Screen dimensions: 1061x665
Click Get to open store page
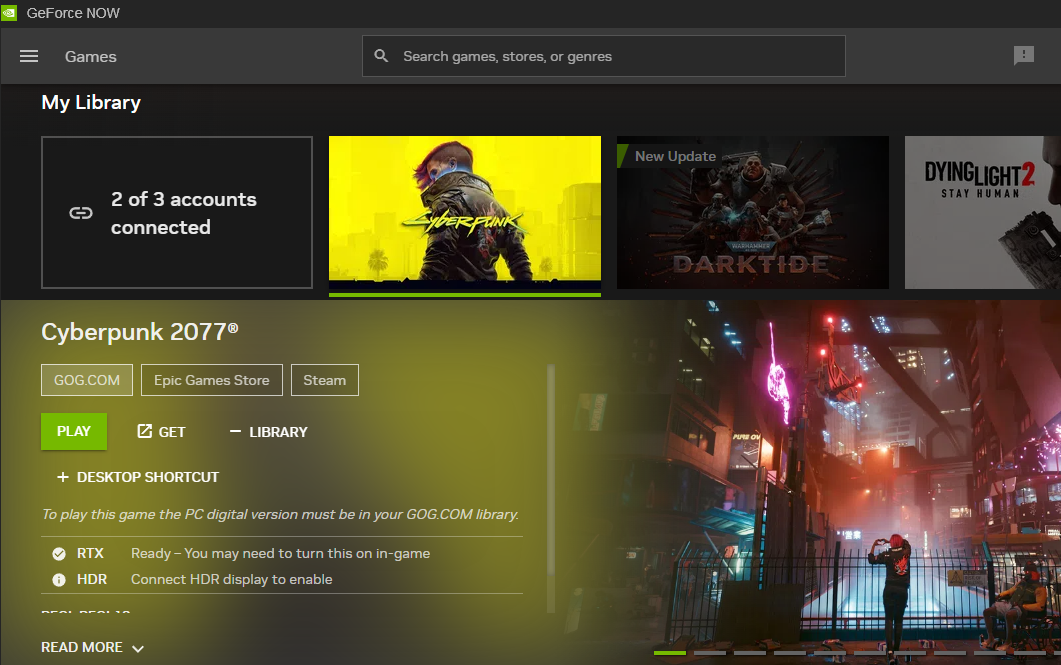tap(161, 431)
